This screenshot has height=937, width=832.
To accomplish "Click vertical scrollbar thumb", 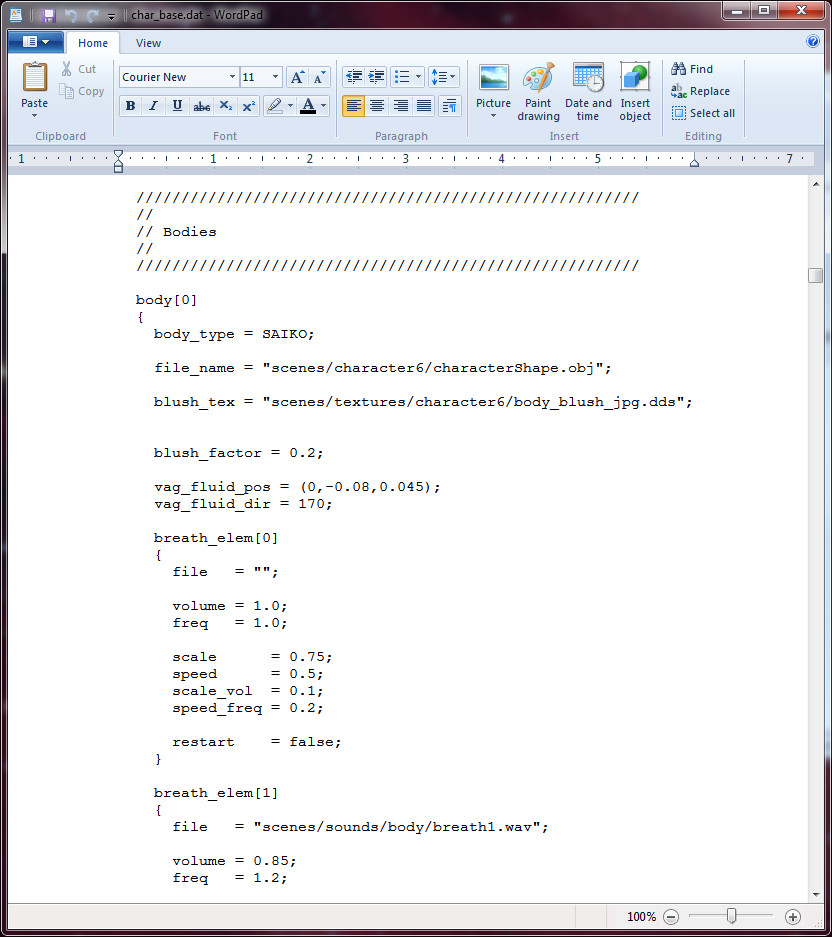I will tap(815, 275).
